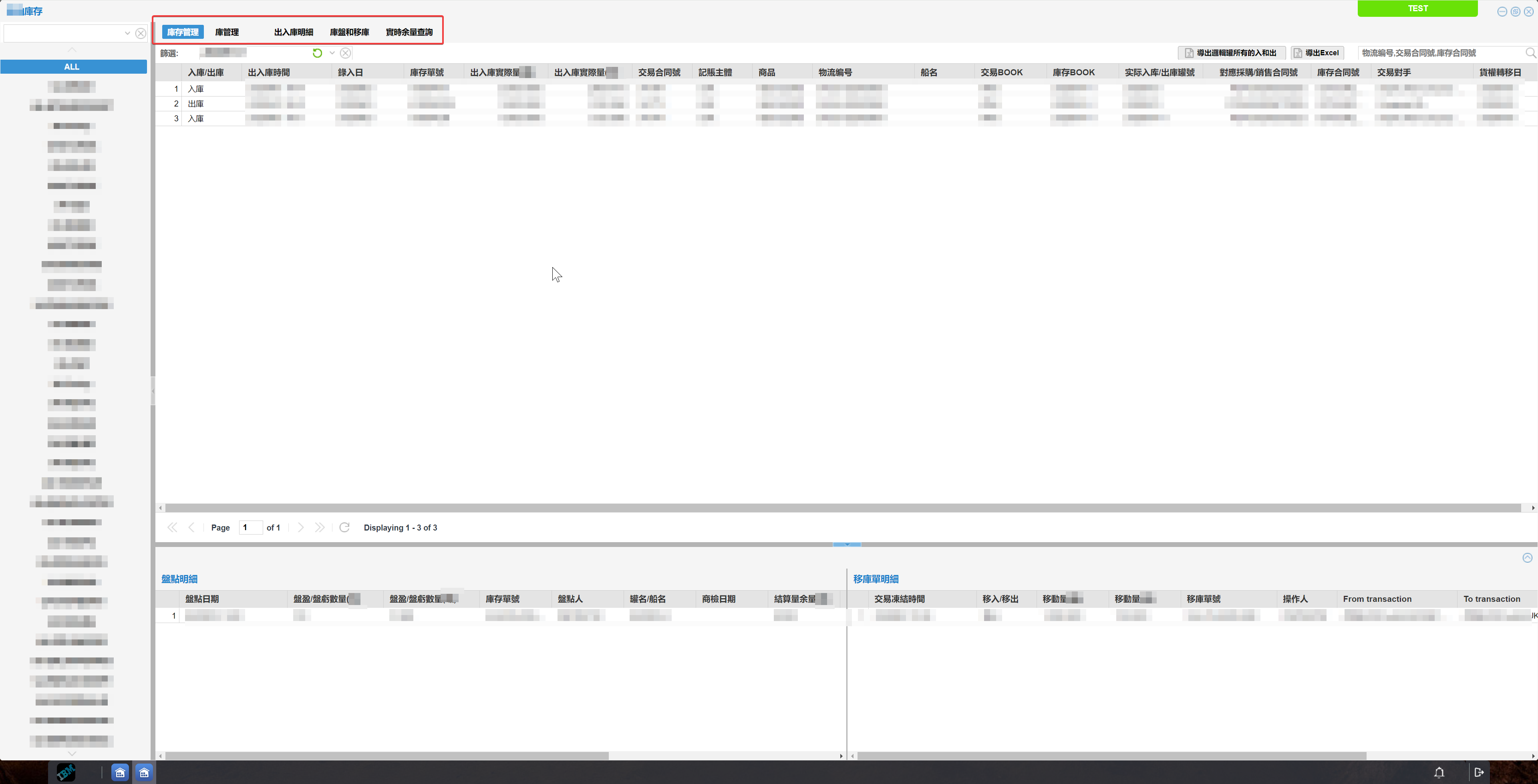Open the notification bell in the taskbar
The width and height of the screenshot is (1538, 784).
[x=1439, y=772]
